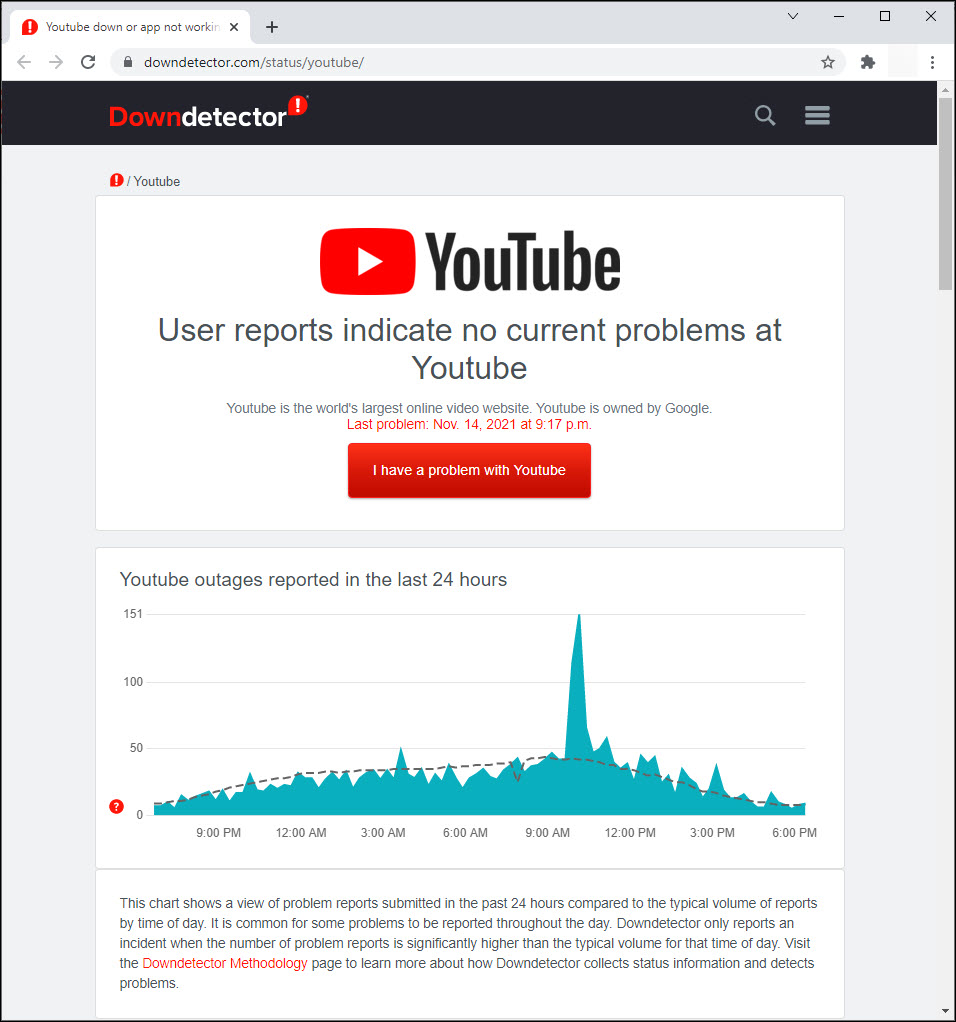Click the chart help question mark icon
The height and width of the screenshot is (1022, 956).
[116, 806]
